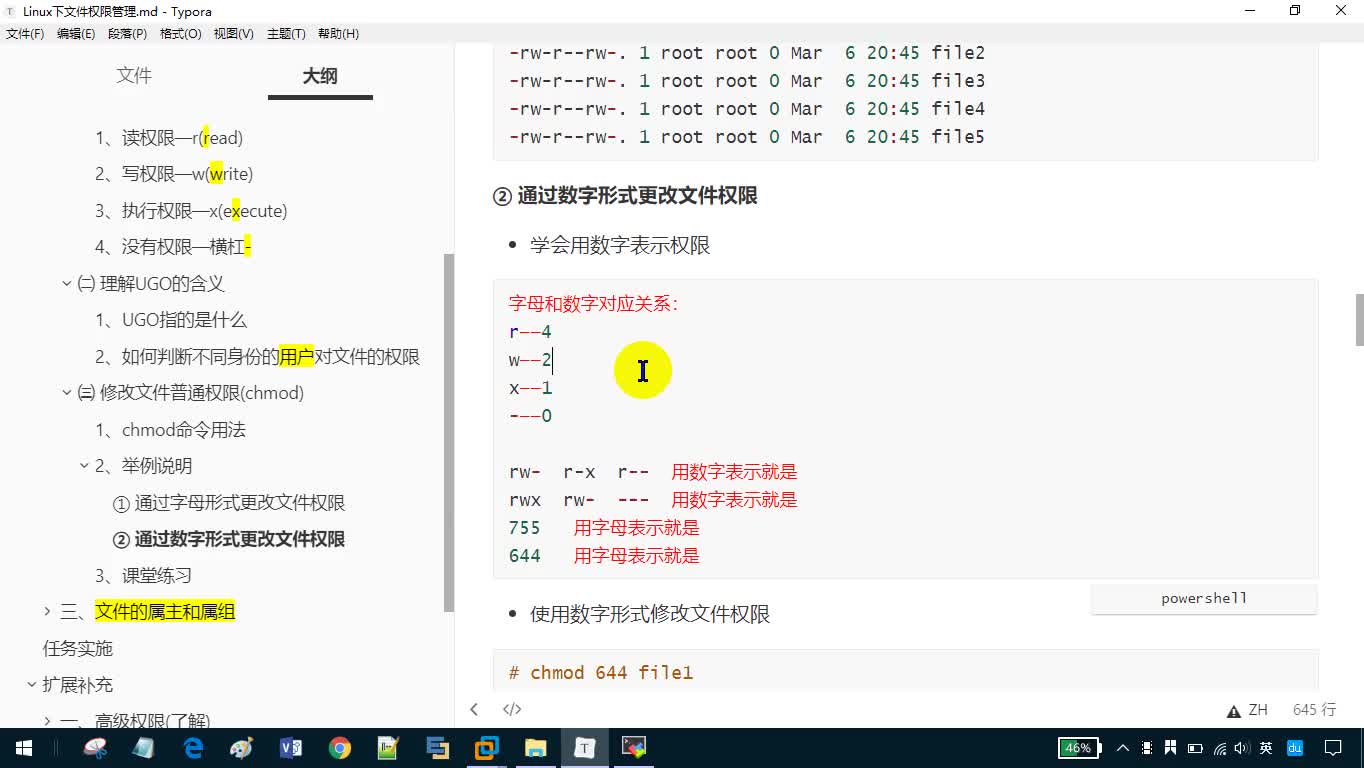
Task: Open the 主题(T) menu
Action: click(x=286, y=33)
